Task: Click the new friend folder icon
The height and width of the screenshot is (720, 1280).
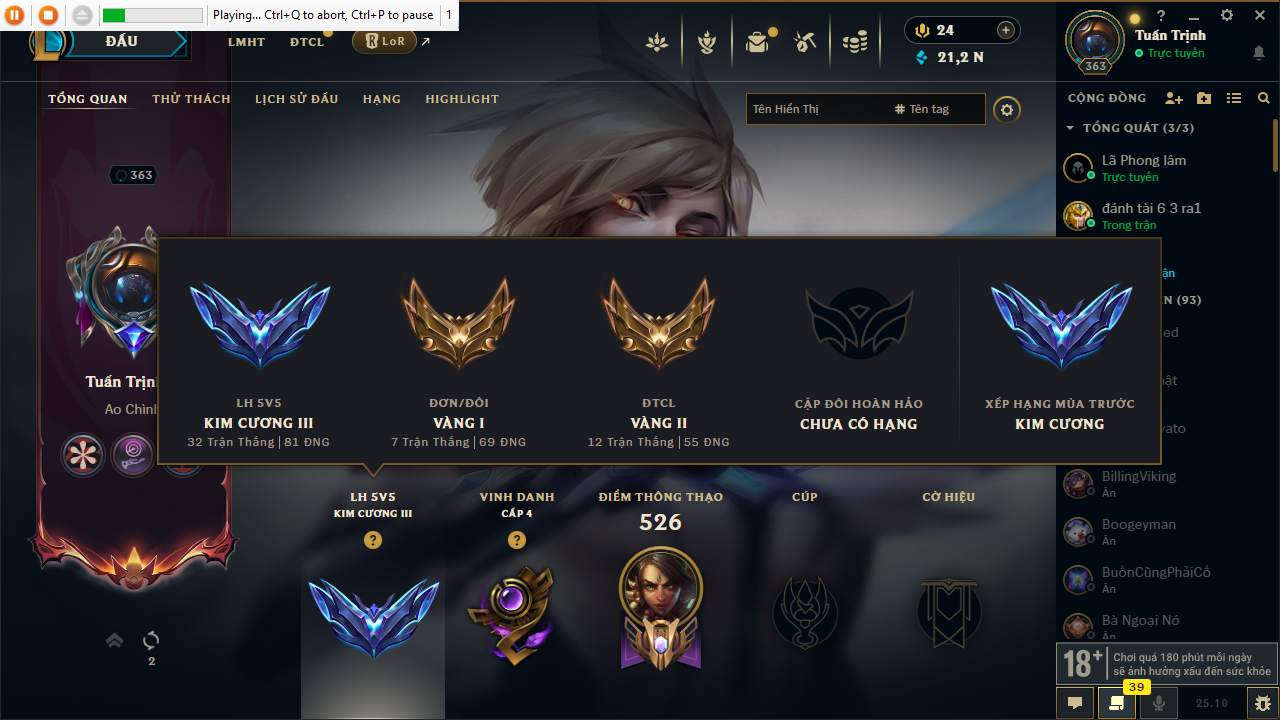Action: point(1204,98)
